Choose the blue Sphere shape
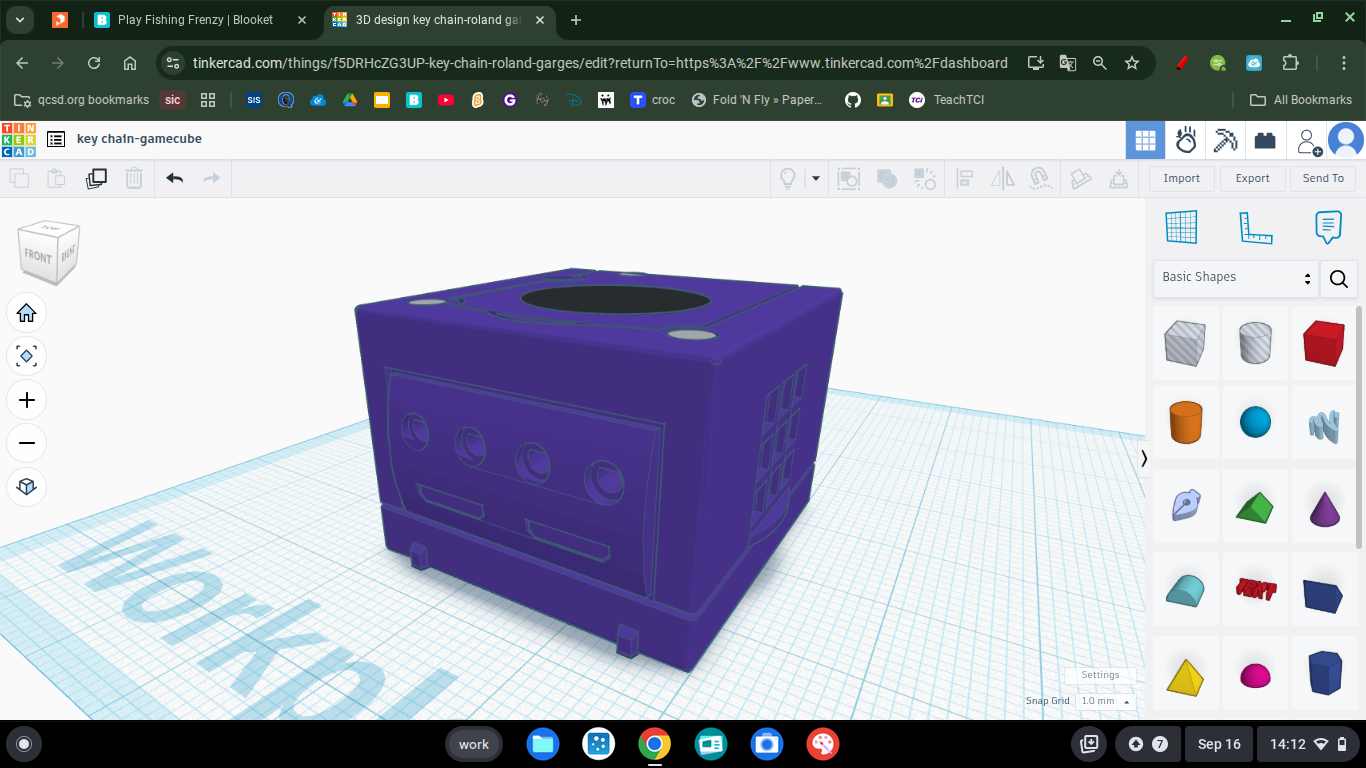 1255,422
